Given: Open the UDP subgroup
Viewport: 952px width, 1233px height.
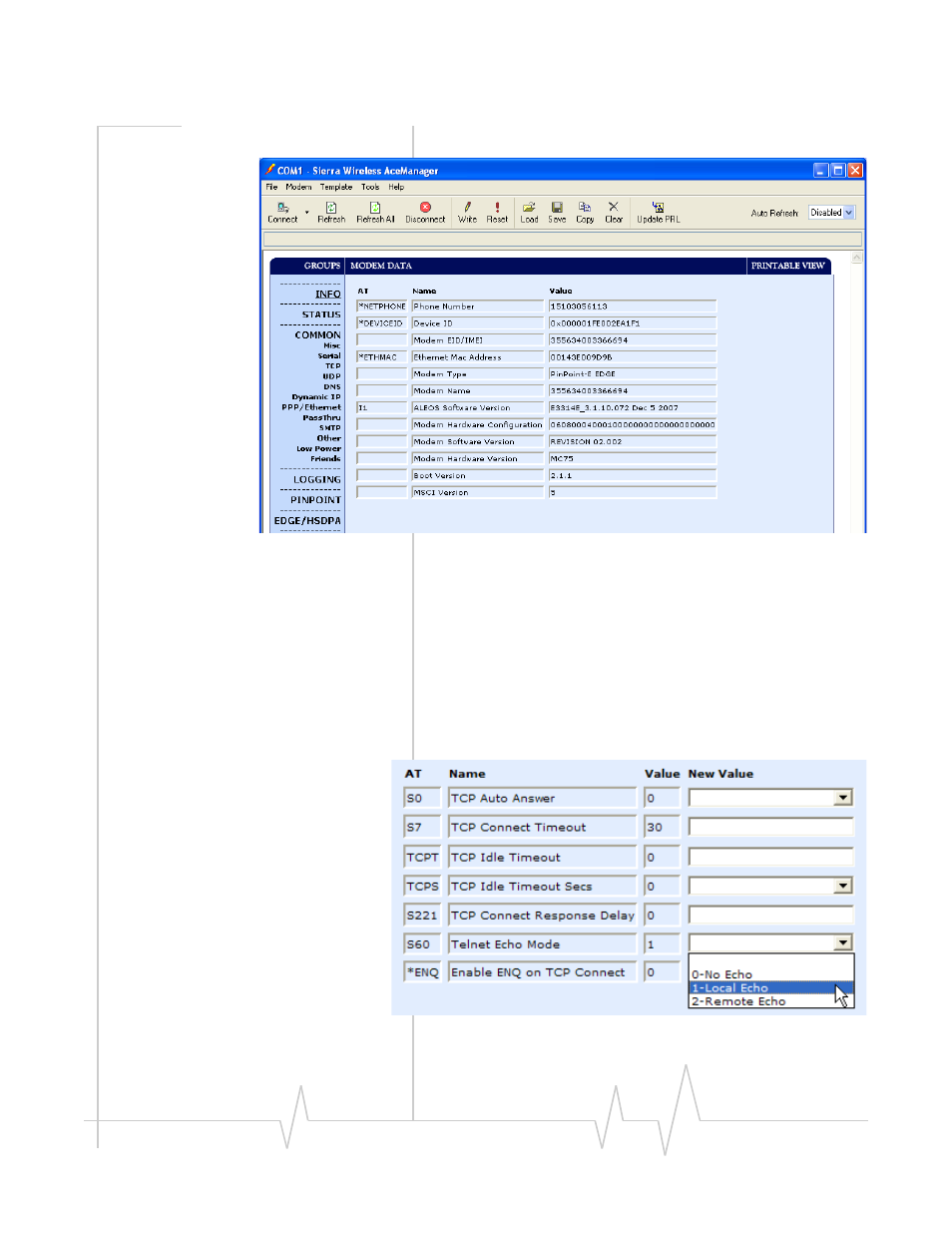Looking at the screenshot, I should (x=331, y=376).
